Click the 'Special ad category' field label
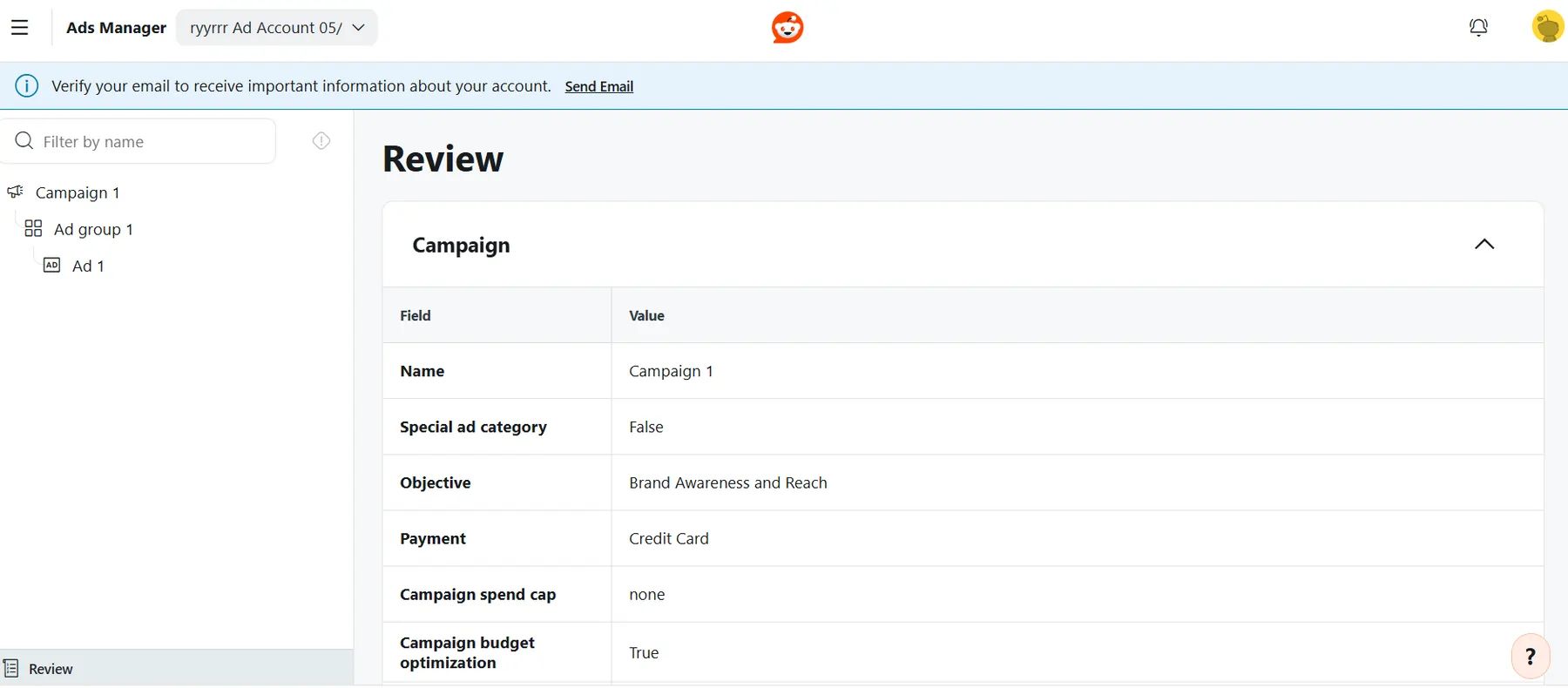This screenshot has height=688, width=1568. point(473,427)
